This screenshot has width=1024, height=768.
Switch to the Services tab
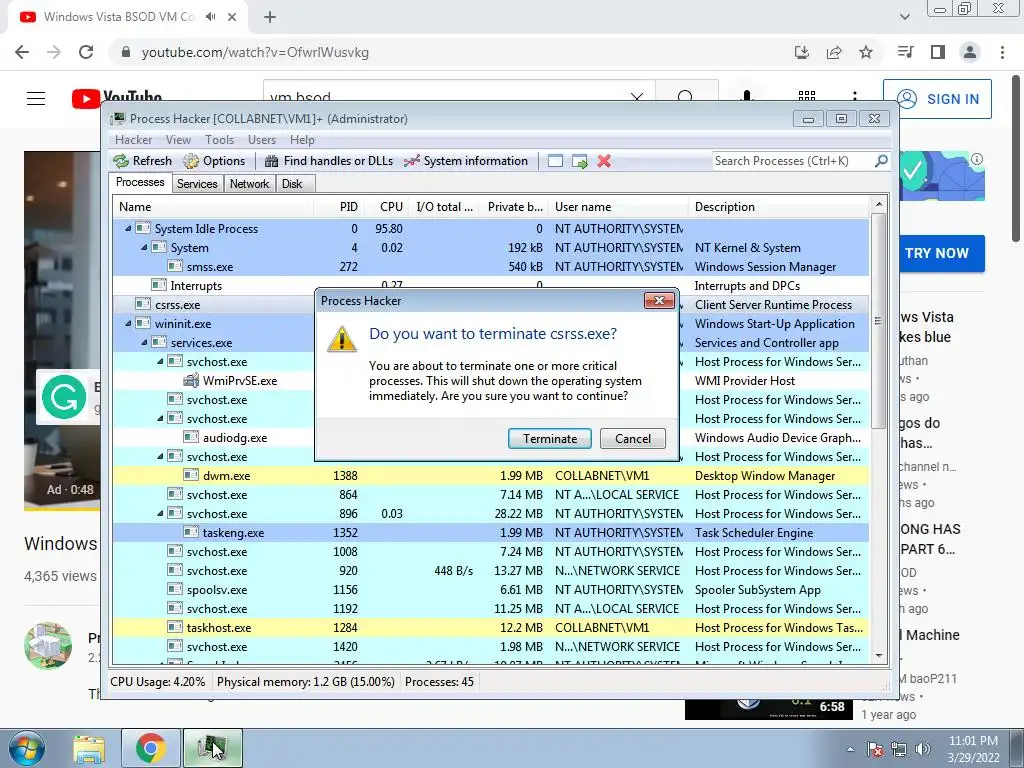click(x=197, y=184)
